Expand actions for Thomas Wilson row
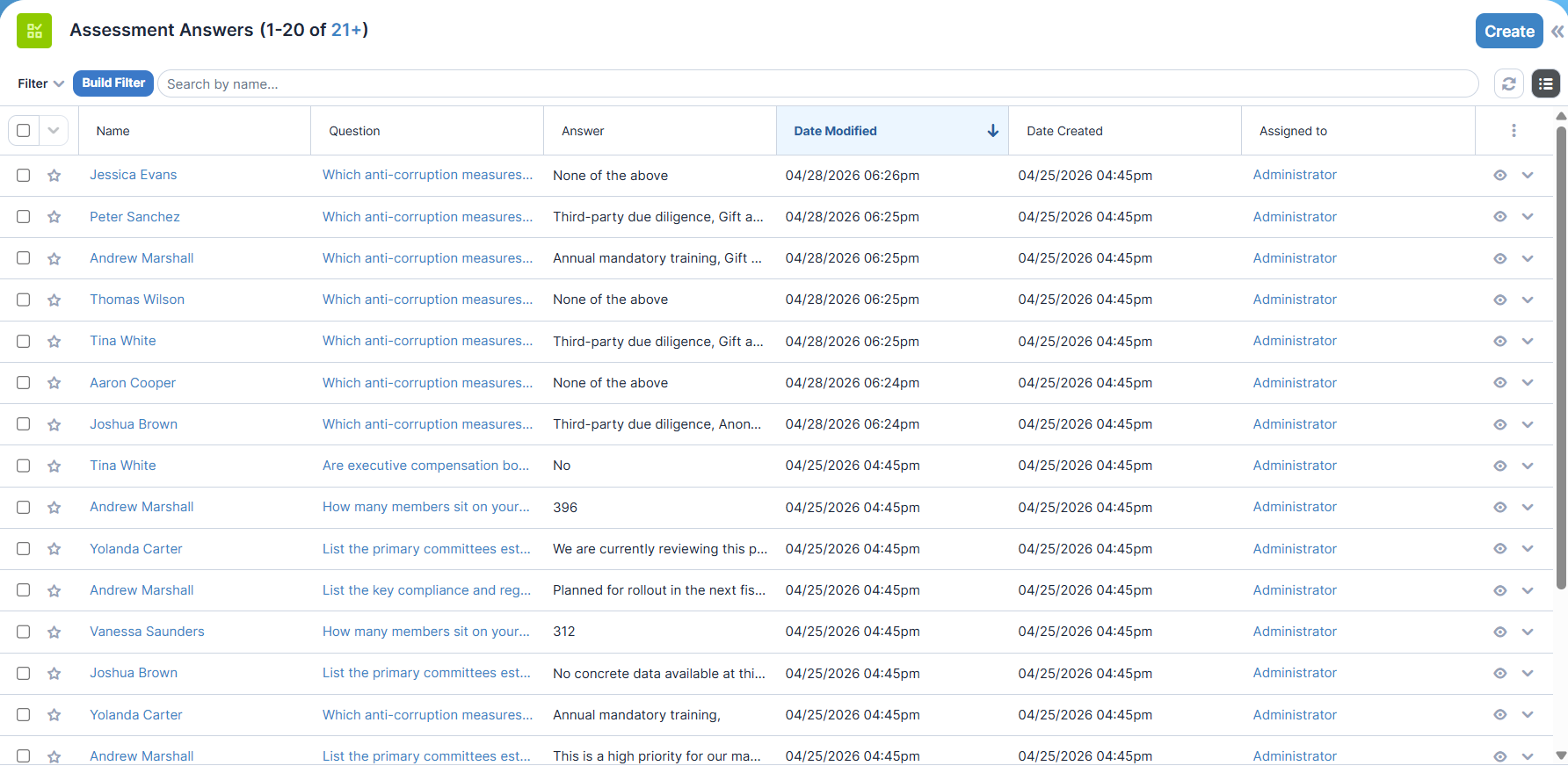The height and width of the screenshot is (766, 1568). point(1528,300)
